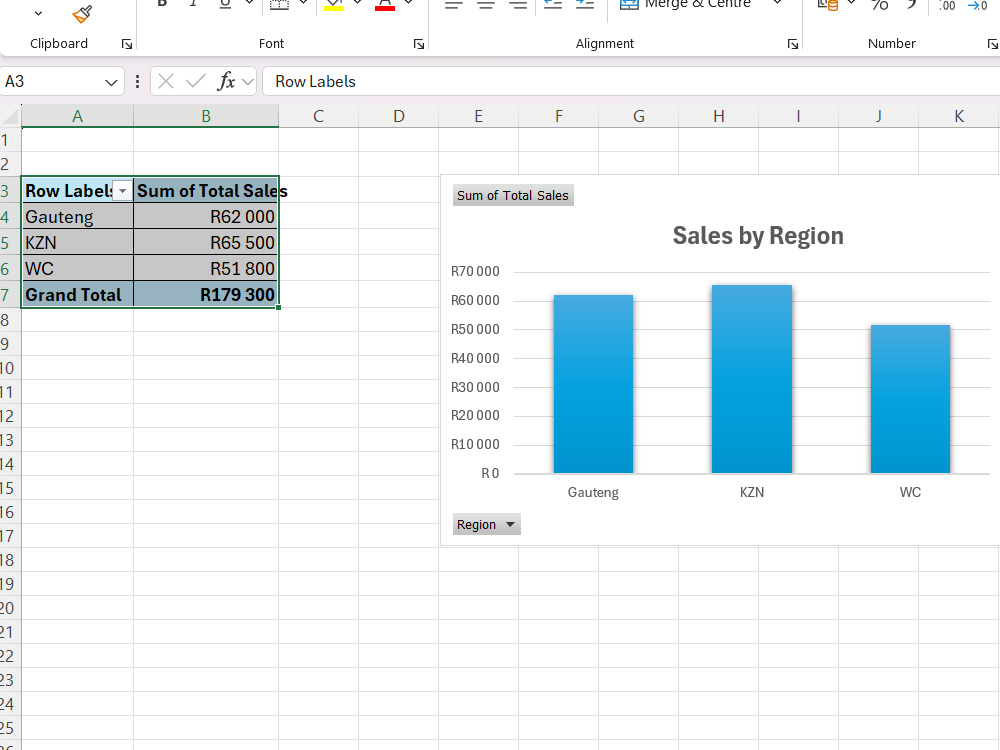Expand the Paste options dropdown arrow
This screenshot has width=1000, height=750.
(x=38, y=13)
